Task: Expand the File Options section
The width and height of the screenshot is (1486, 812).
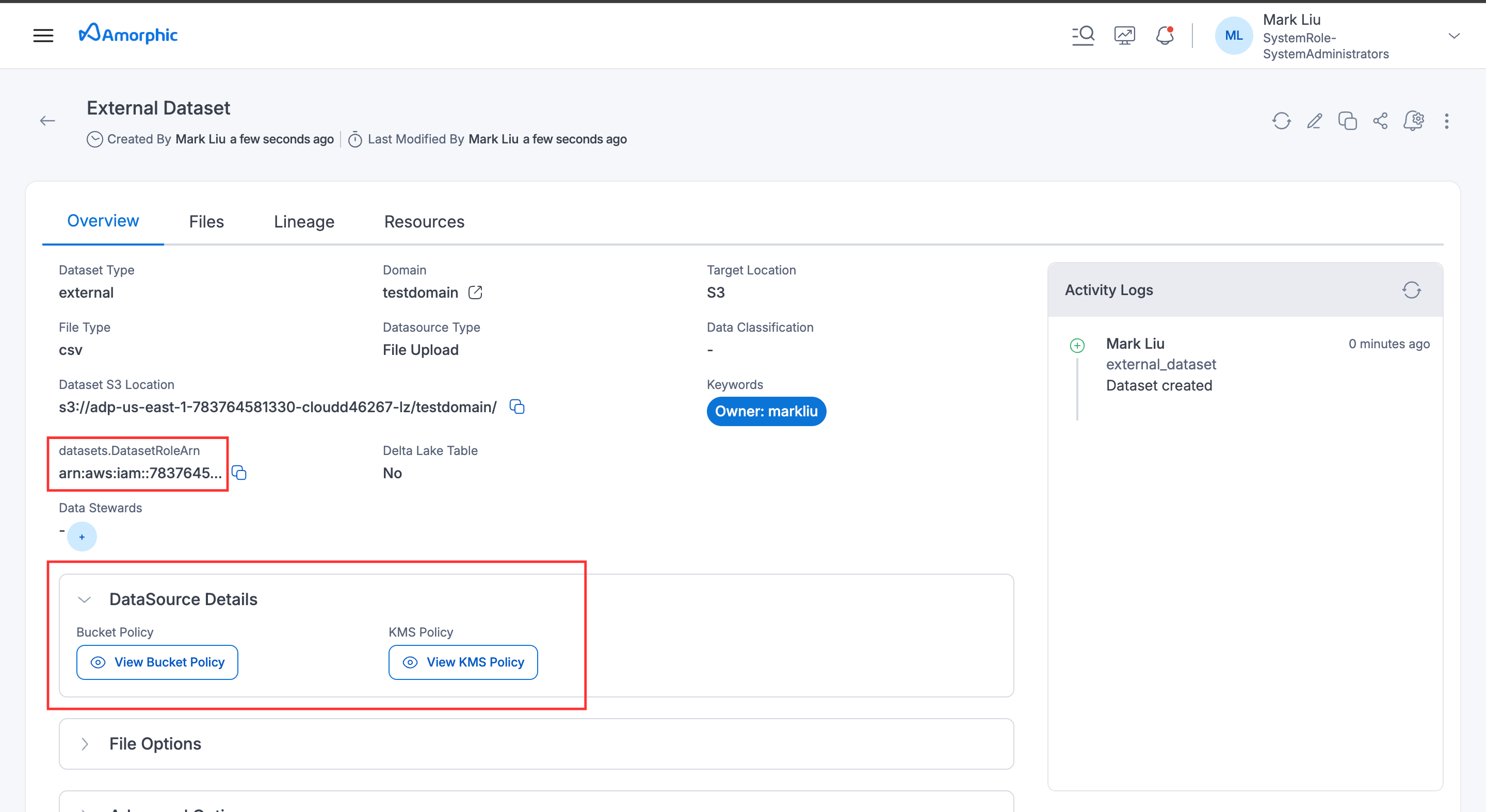Action: 85,743
